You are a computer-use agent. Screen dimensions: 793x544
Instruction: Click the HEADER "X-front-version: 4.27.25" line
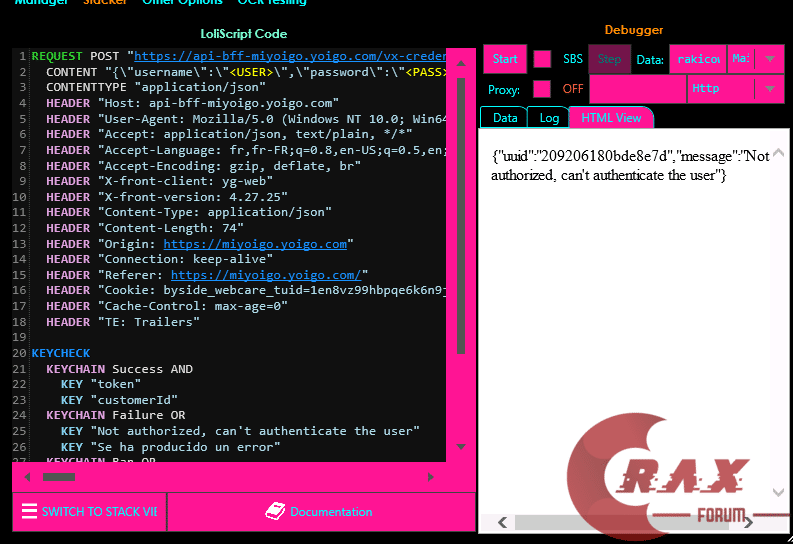click(167, 197)
